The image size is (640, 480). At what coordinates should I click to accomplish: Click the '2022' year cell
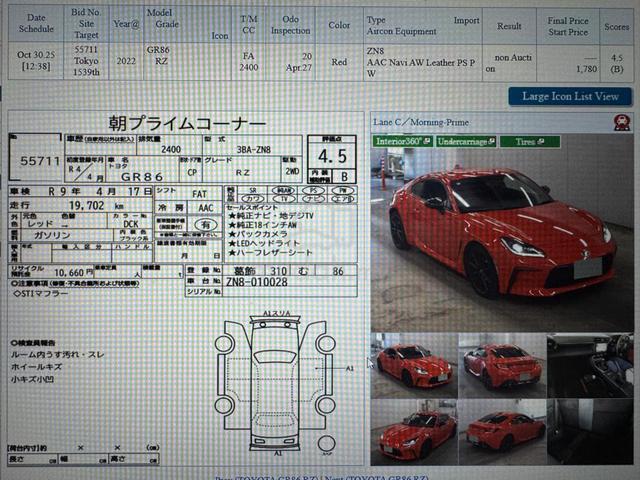coord(126,61)
